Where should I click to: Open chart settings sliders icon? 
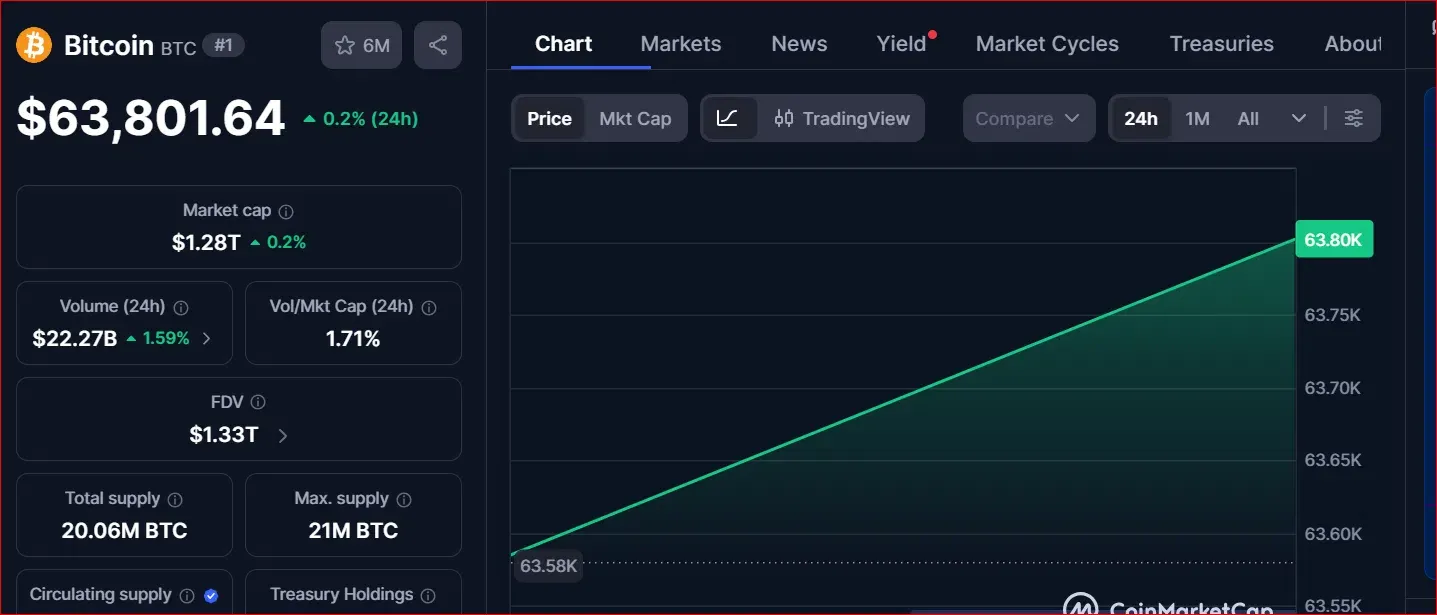(x=1353, y=118)
